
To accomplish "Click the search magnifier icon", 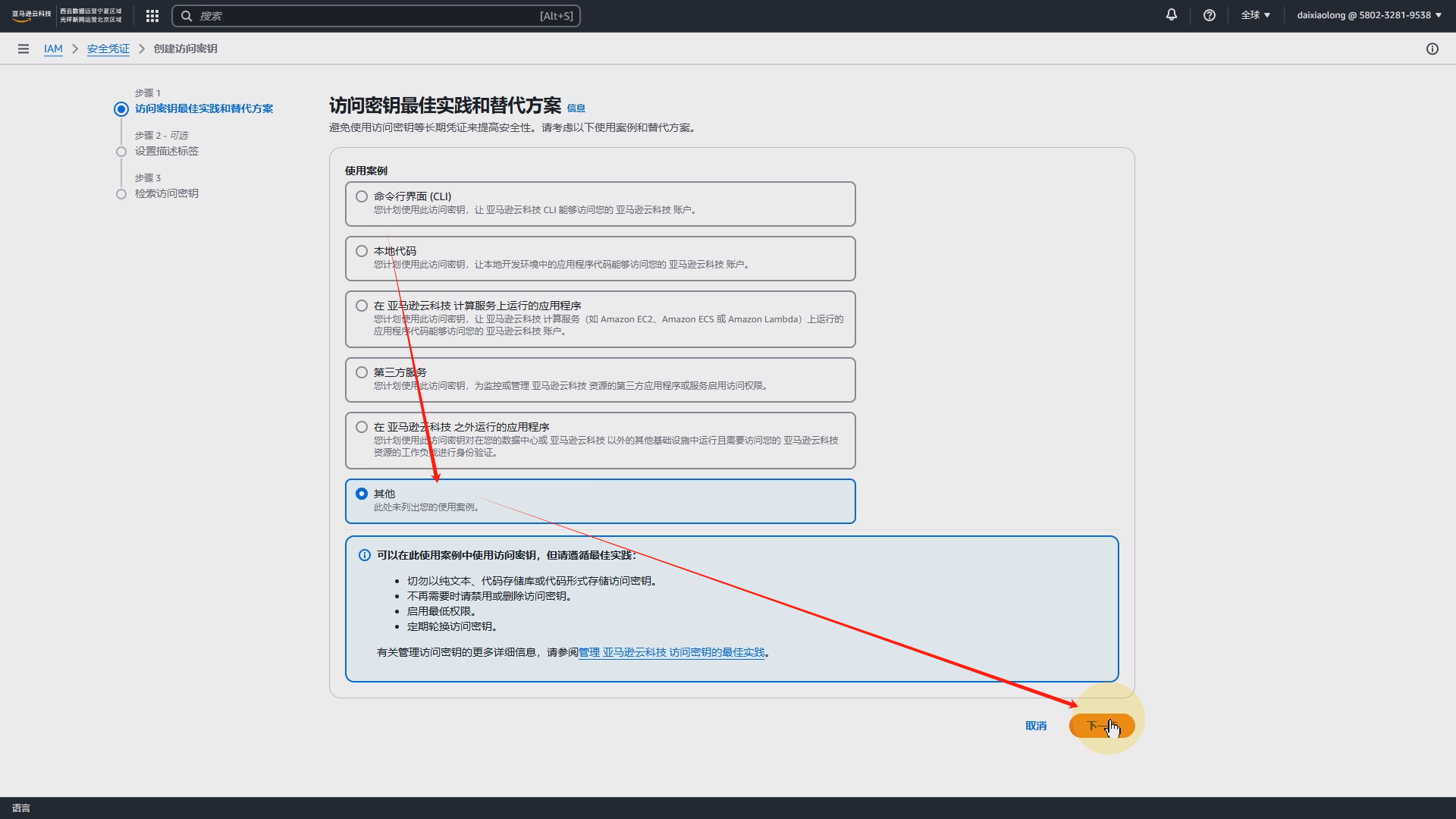I will pyautogui.click(x=187, y=16).
